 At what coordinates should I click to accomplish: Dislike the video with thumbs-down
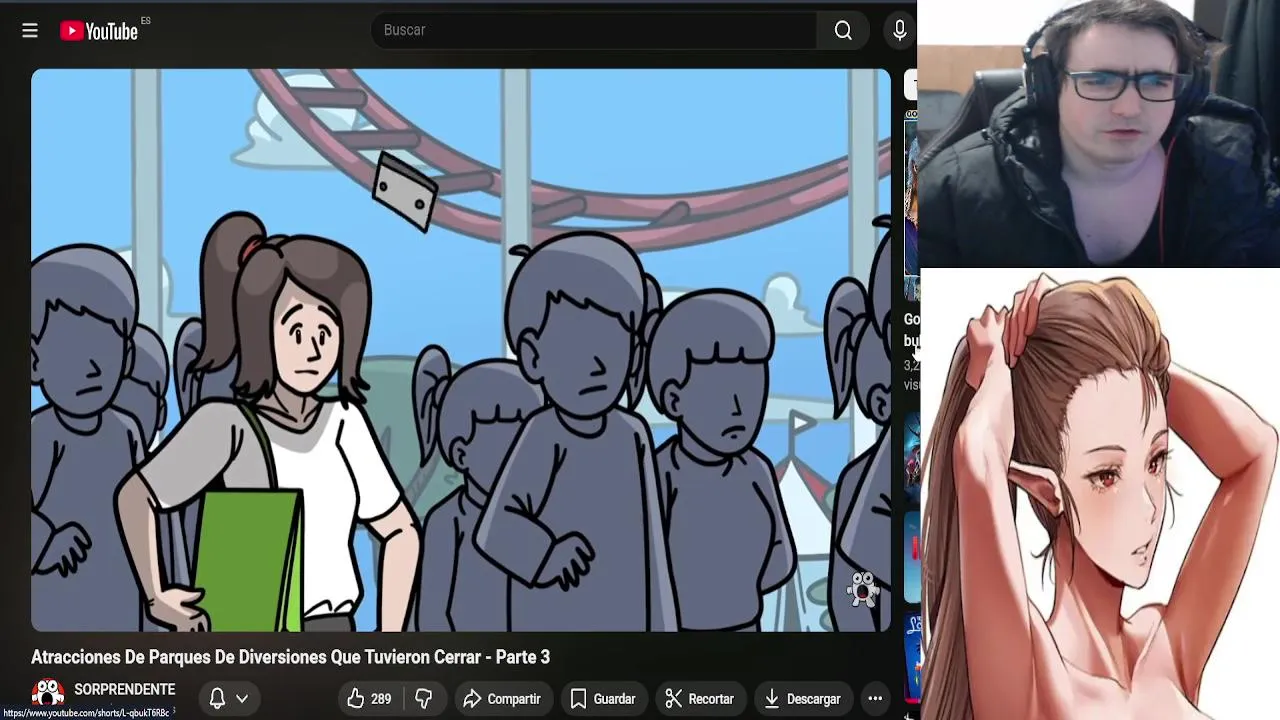(424, 699)
